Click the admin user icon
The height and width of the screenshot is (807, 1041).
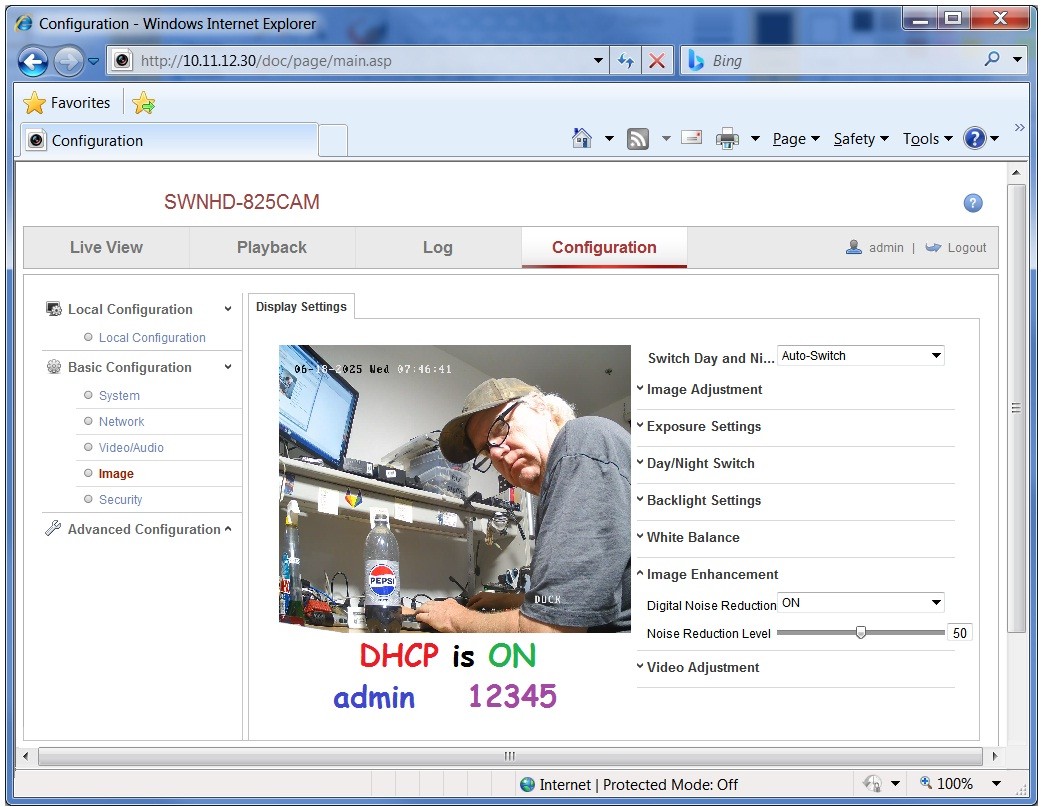click(x=853, y=247)
